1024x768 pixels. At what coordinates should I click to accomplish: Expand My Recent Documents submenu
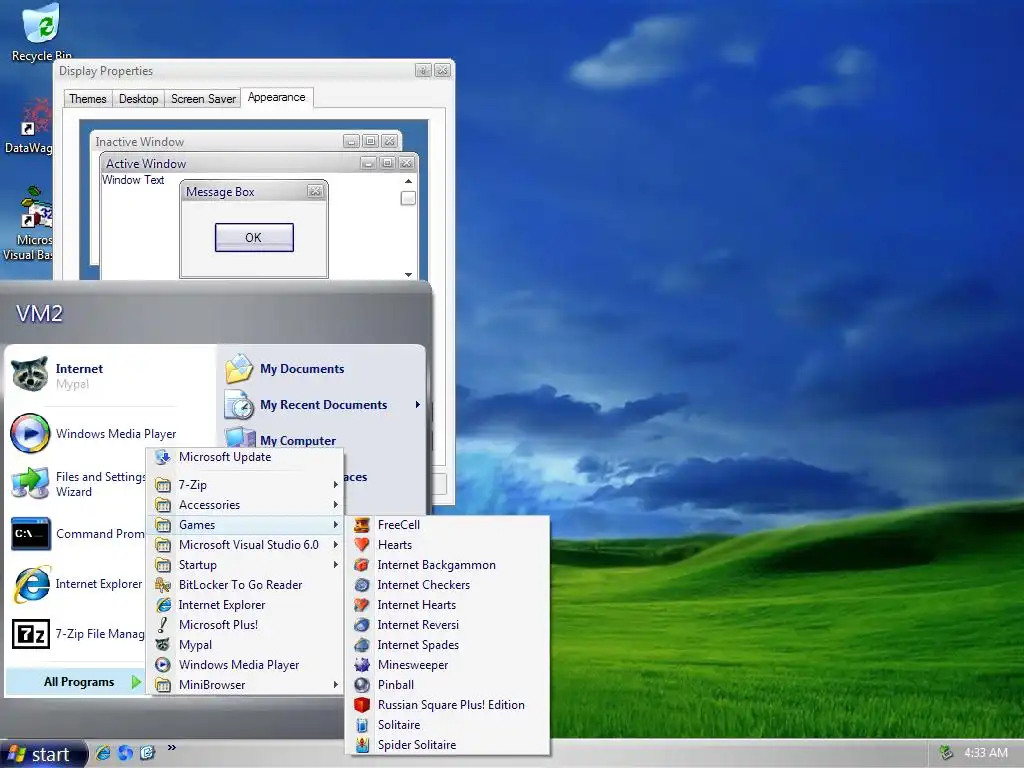coord(323,405)
